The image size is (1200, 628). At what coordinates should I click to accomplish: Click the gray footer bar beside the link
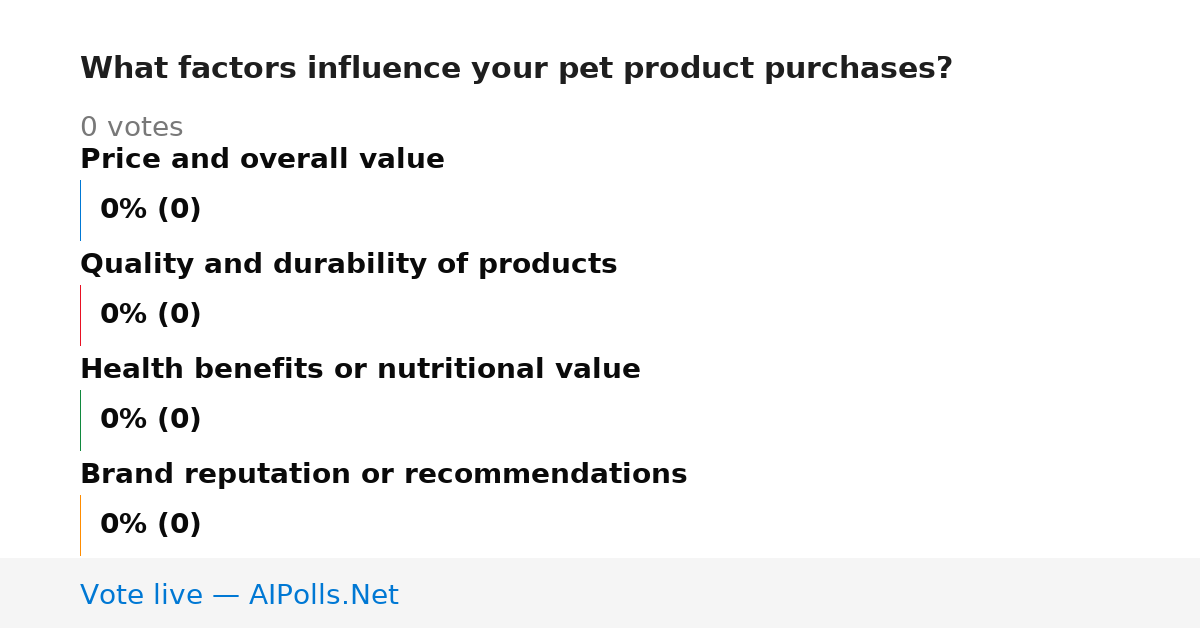(x=800, y=593)
